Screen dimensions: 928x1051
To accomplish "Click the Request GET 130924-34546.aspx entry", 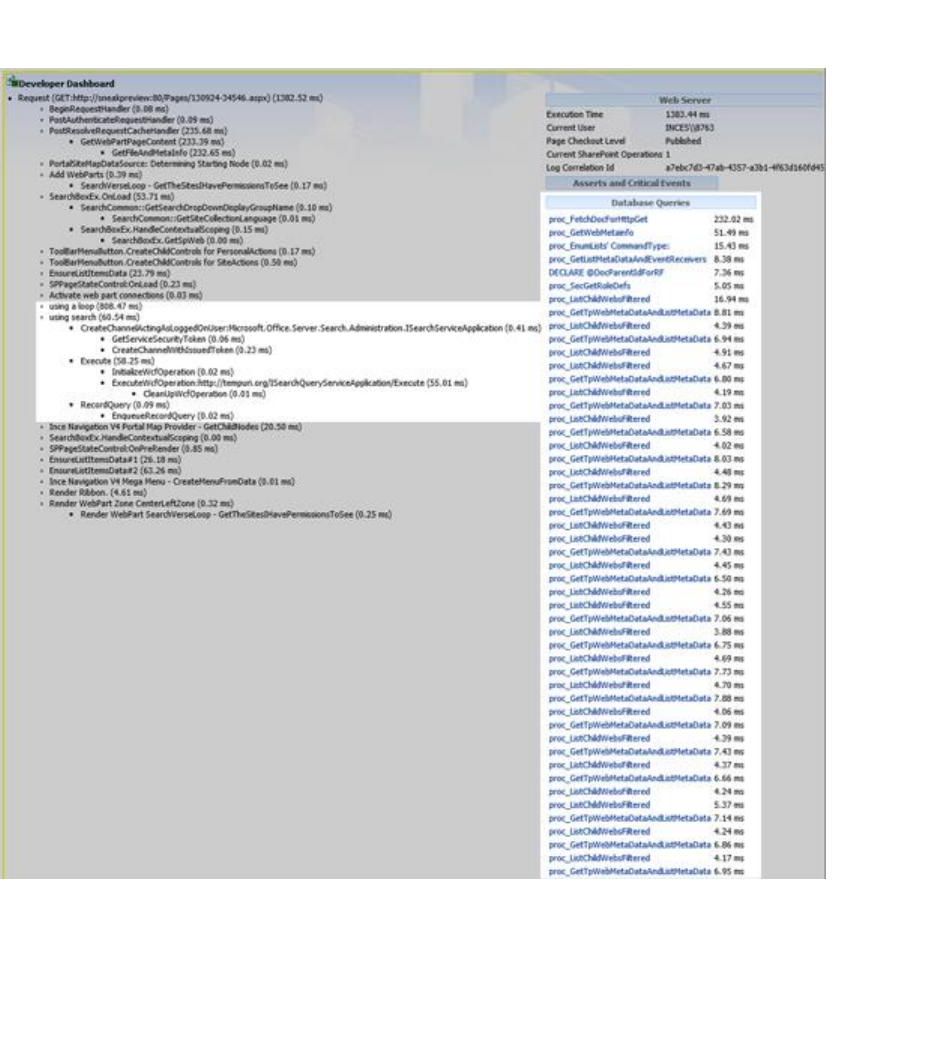I will (x=170, y=98).
